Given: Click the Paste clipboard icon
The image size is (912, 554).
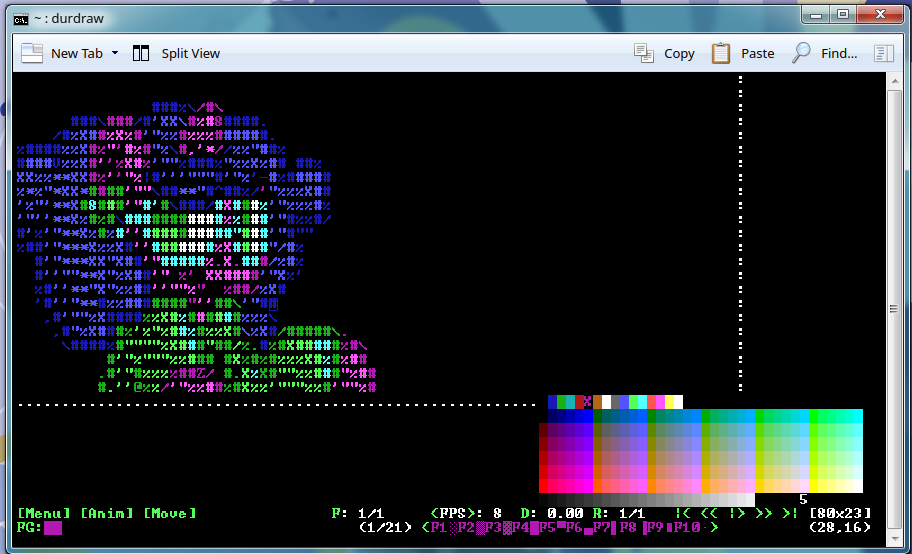Looking at the screenshot, I should 721,53.
